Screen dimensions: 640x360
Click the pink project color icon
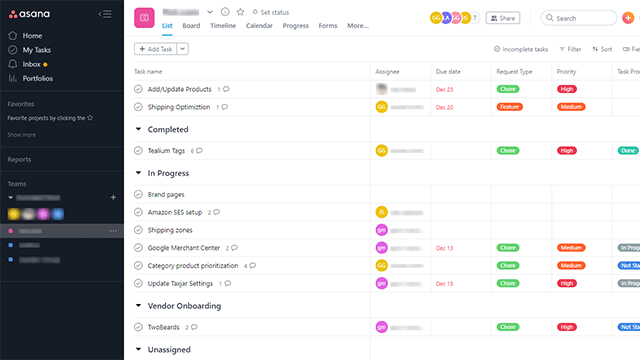point(144,18)
